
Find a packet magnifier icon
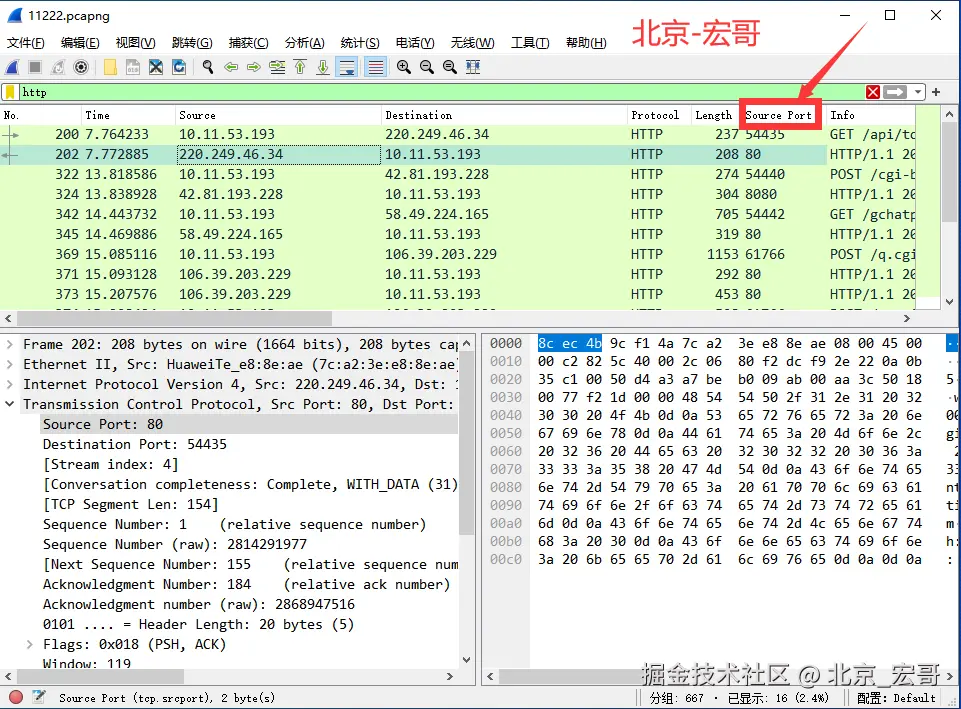(x=208, y=67)
